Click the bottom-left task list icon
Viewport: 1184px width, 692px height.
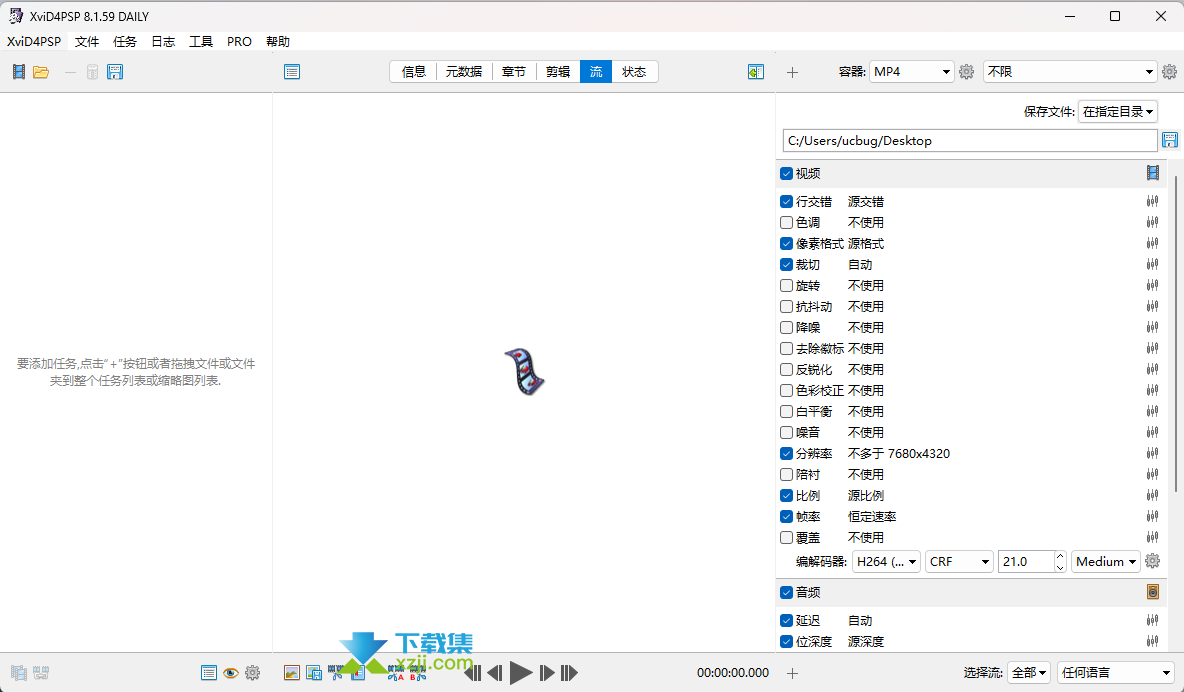point(209,672)
